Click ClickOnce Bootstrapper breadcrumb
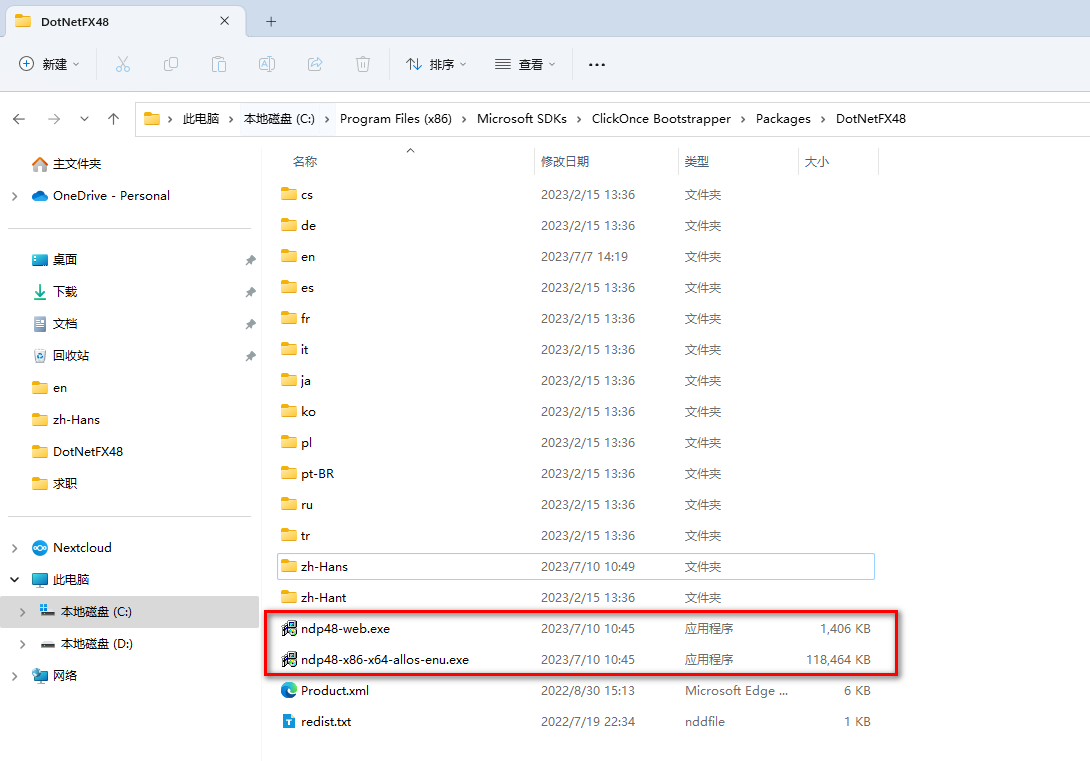Screen dimensions: 1090x761 [x=661, y=119]
